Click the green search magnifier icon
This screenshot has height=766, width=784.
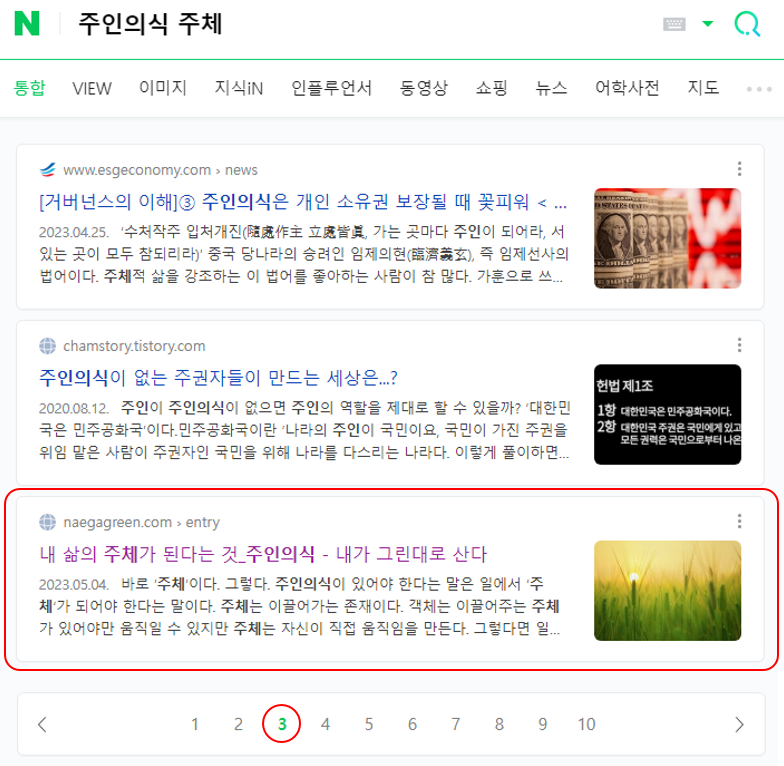pos(747,24)
